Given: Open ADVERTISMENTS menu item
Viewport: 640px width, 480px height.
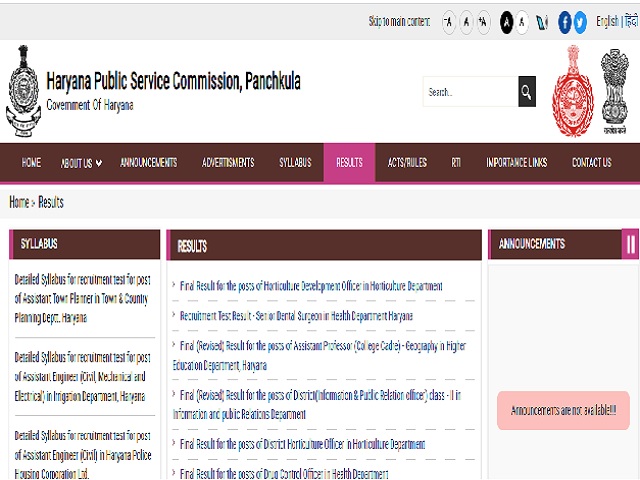Looking at the screenshot, I should coord(228,162).
